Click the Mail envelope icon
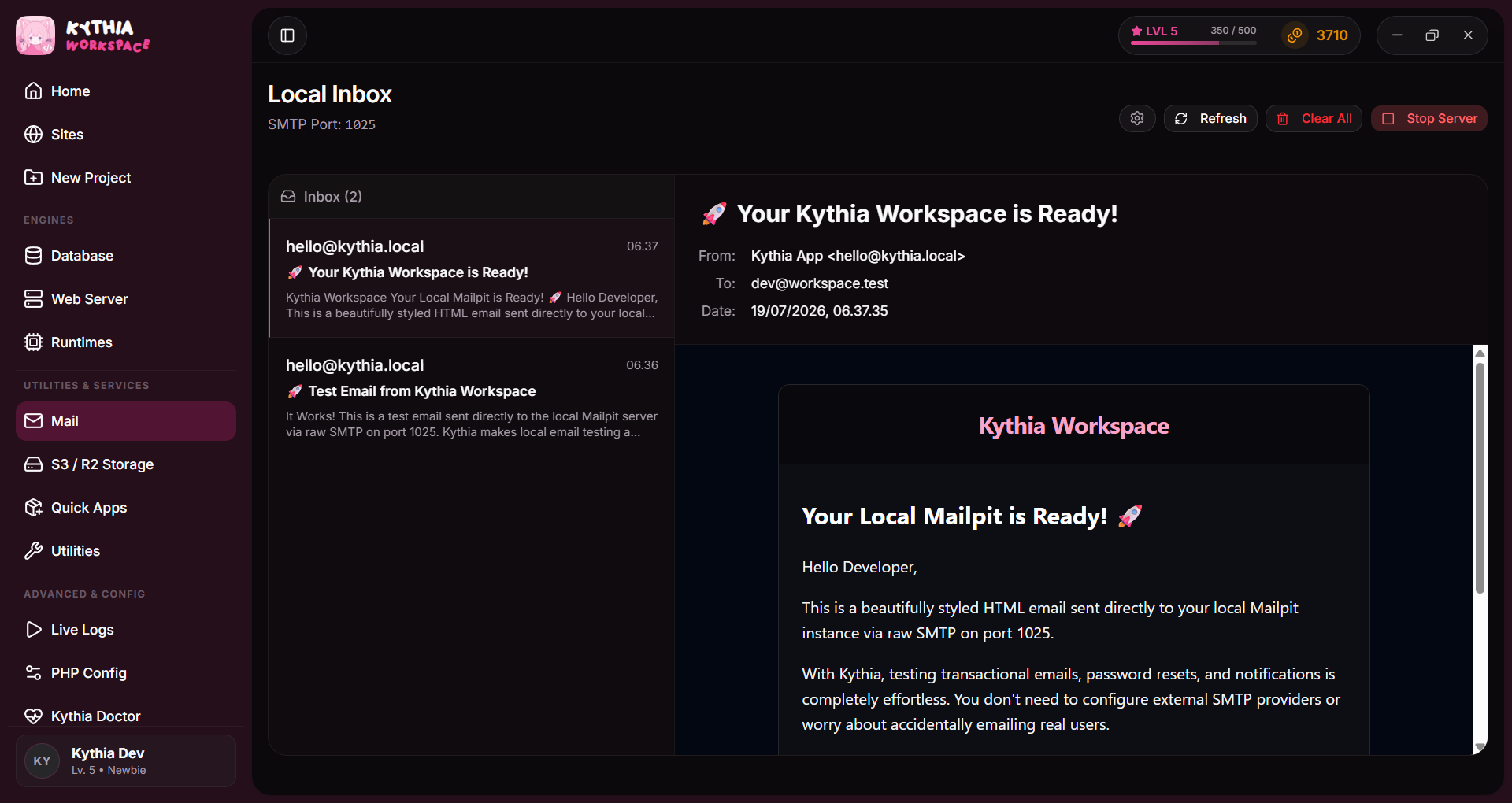The height and width of the screenshot is (803, 1512). click(x=33, y=420)
